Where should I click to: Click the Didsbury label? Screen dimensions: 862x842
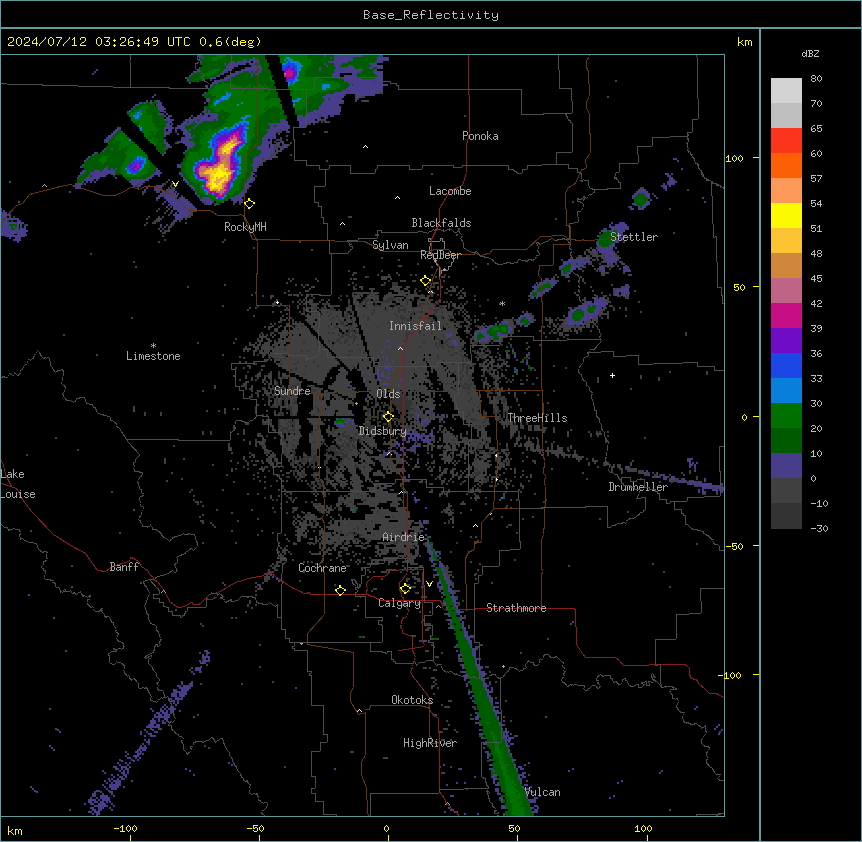click(x=382, y=431)
